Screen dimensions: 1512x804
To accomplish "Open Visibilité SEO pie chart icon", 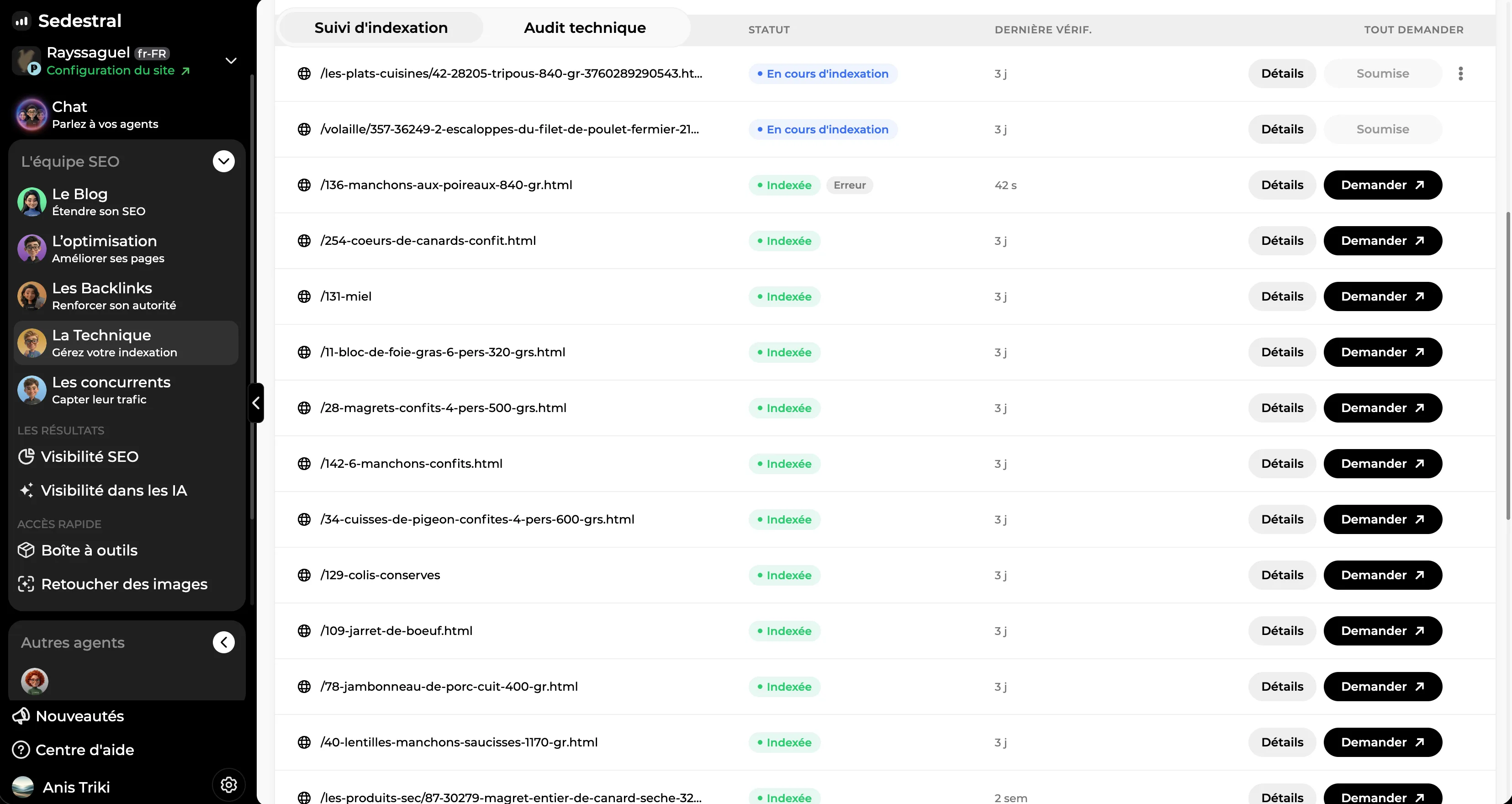I will 26,456.
